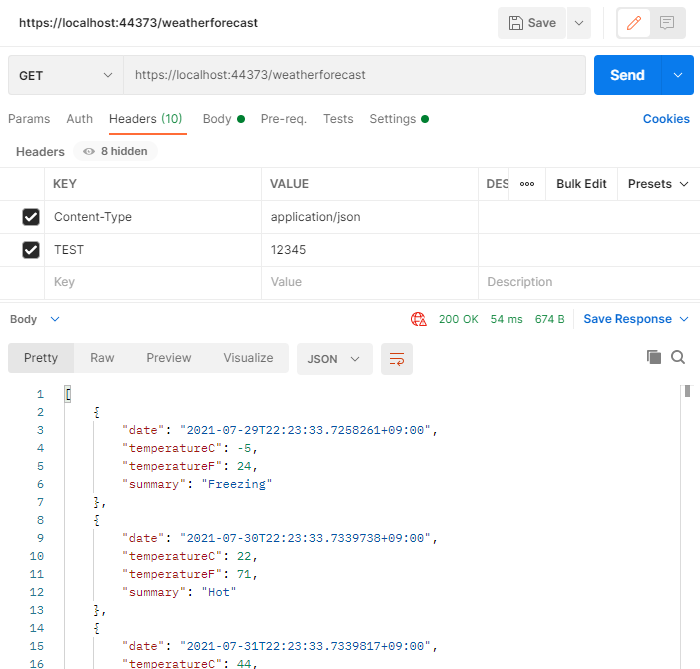Screen dimensions: 700x669
Task: Click the empty Value input field
Action: pyautogui.click(x=370, y=282)
